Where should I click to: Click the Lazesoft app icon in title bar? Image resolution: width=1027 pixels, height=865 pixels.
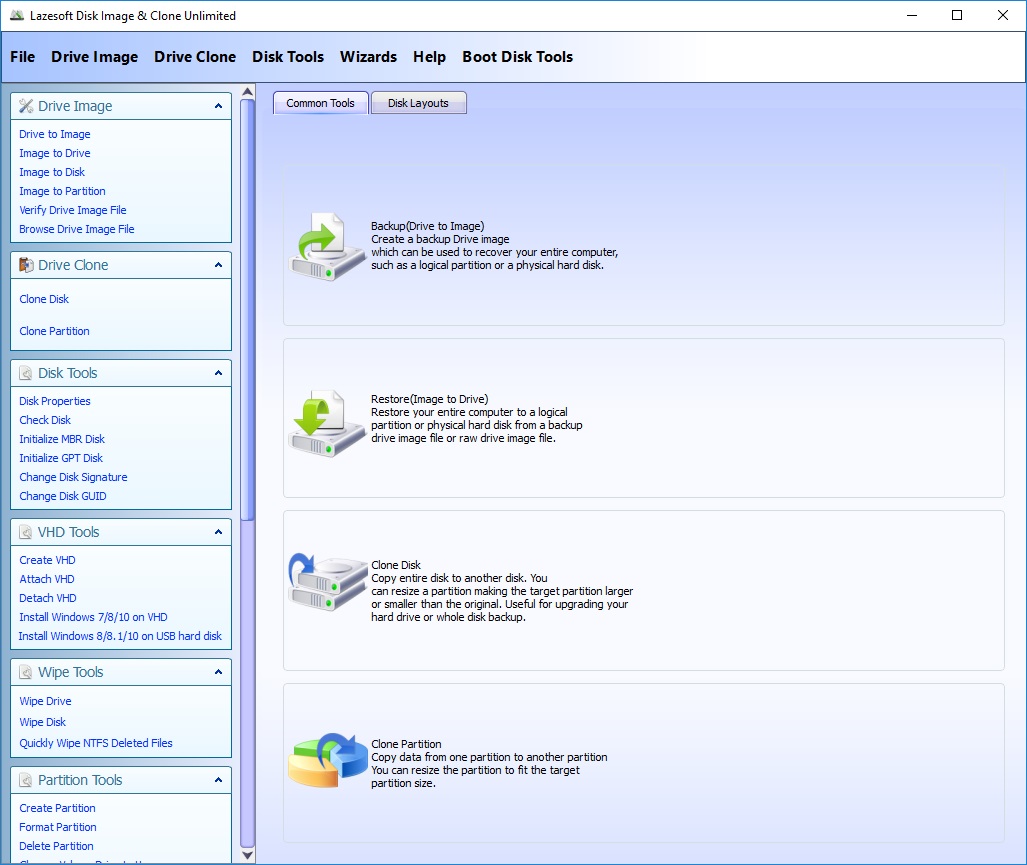click(x=17, y=15)
